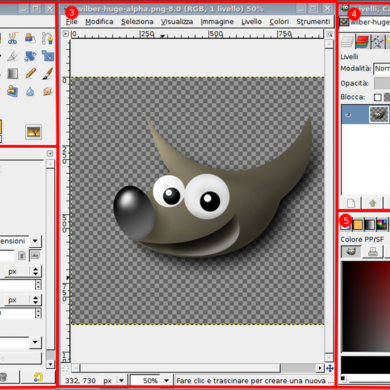Viewport: 390px width, 390px height.
Task: Open the Layers tab icon in dock
Action: (347, 42)
